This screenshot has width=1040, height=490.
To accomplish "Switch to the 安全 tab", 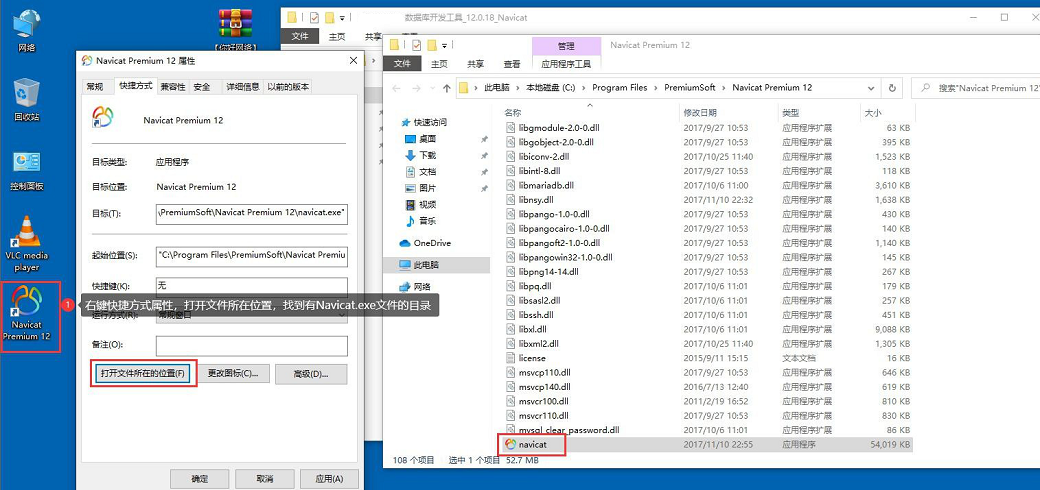I will pos(202,87).
